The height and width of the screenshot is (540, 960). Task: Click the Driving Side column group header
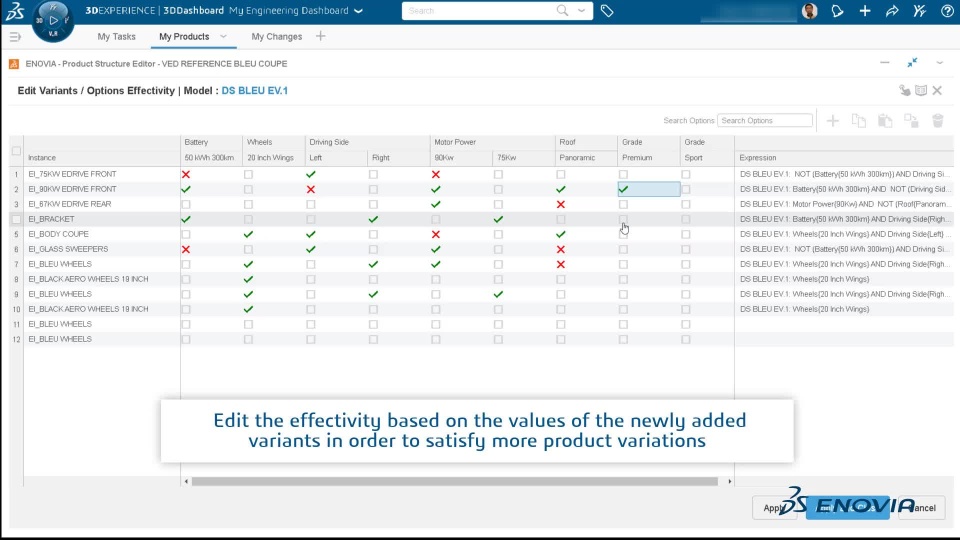329,142
